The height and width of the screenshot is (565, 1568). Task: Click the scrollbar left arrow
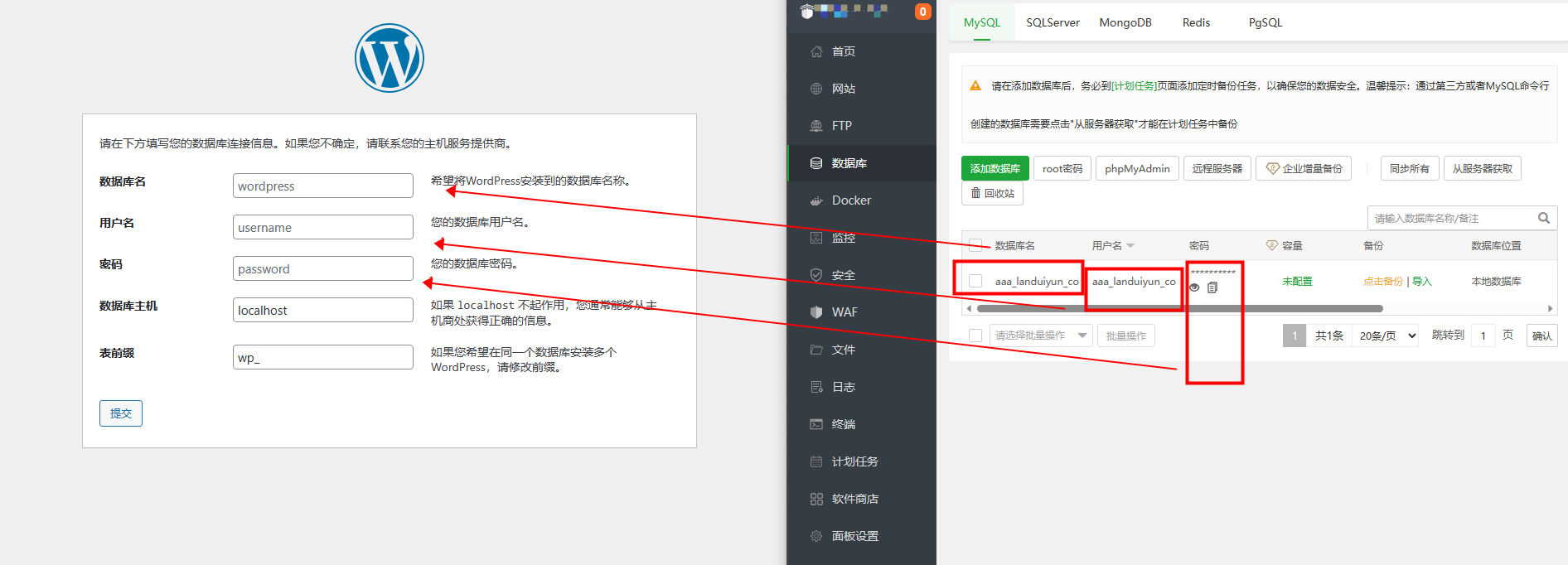click(969, 308)
